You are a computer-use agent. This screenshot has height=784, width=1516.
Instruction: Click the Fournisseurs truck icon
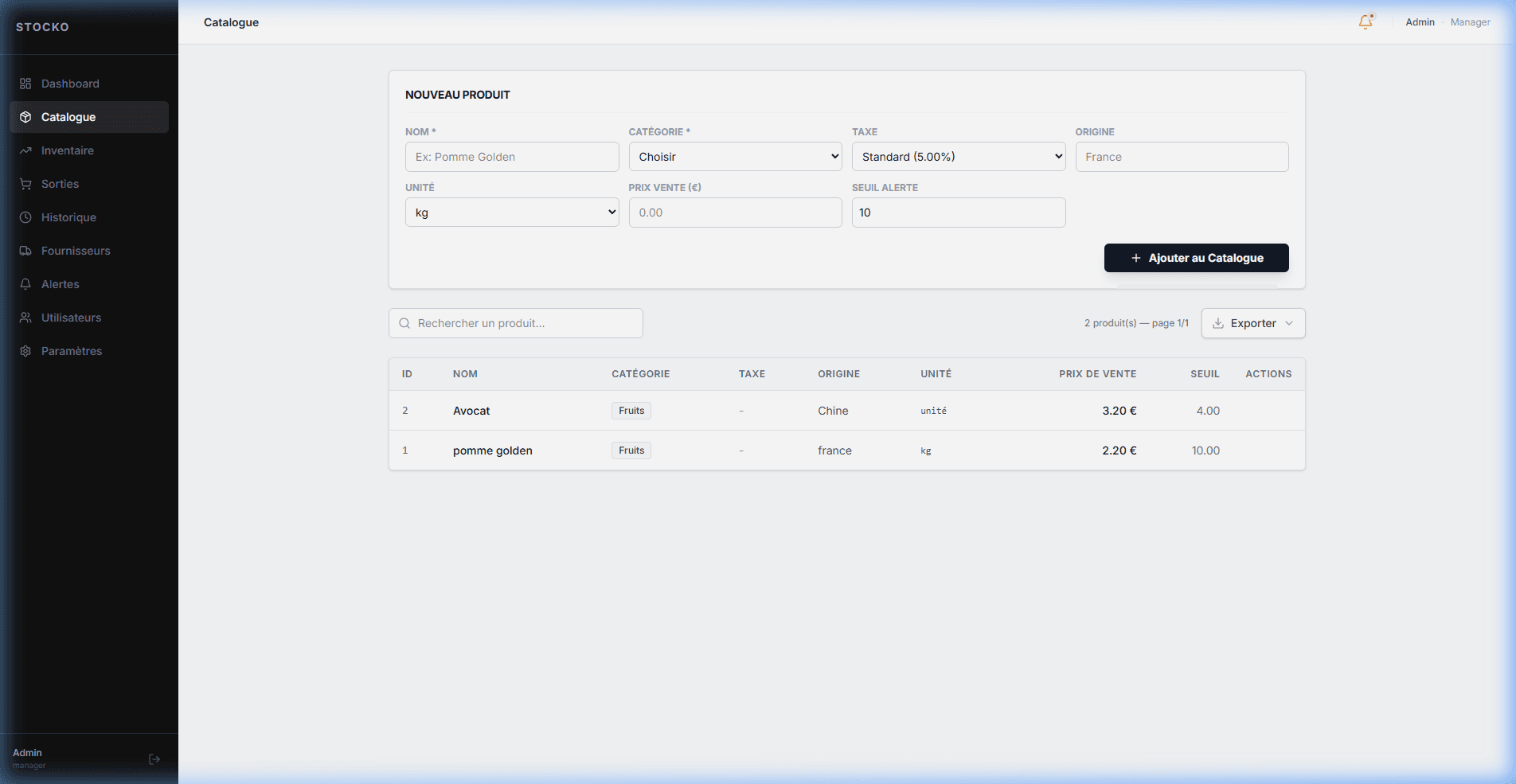(x=25, y=251)
